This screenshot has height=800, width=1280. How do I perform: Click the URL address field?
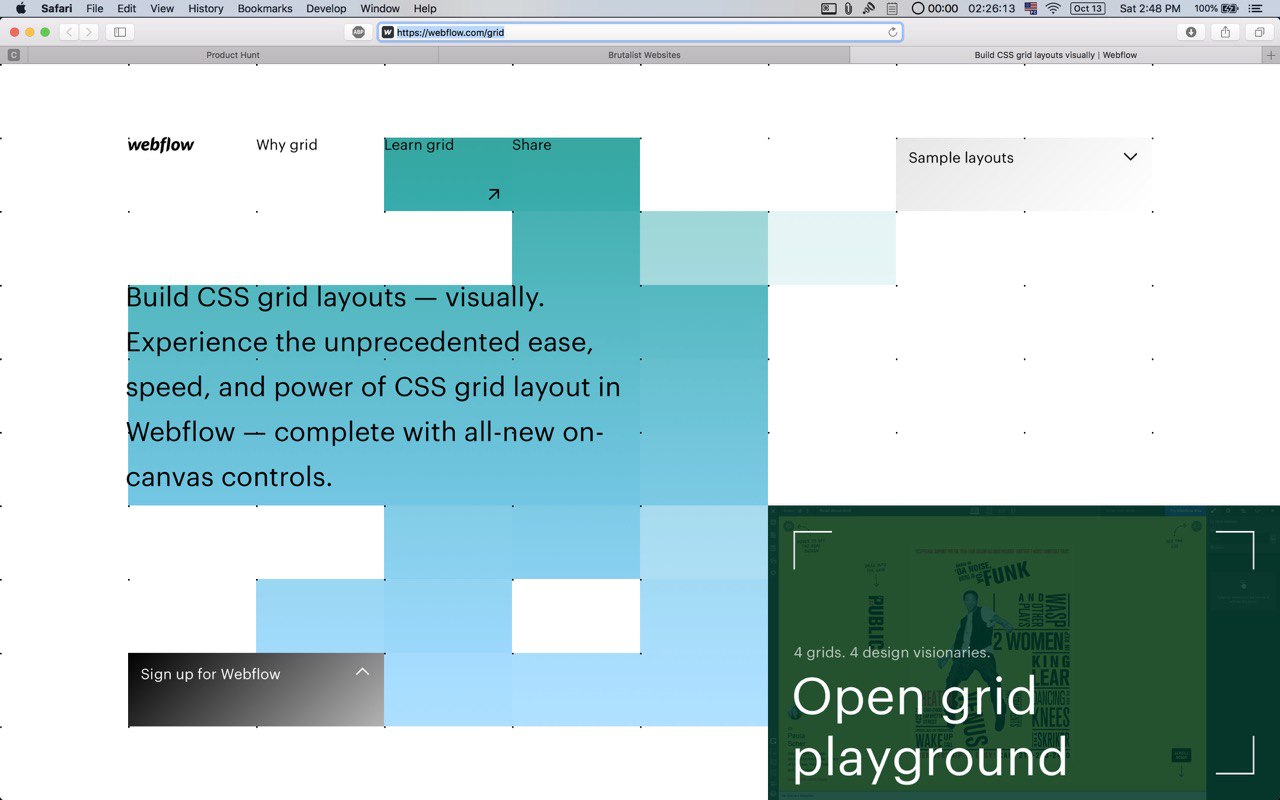[x=640, y=32]
